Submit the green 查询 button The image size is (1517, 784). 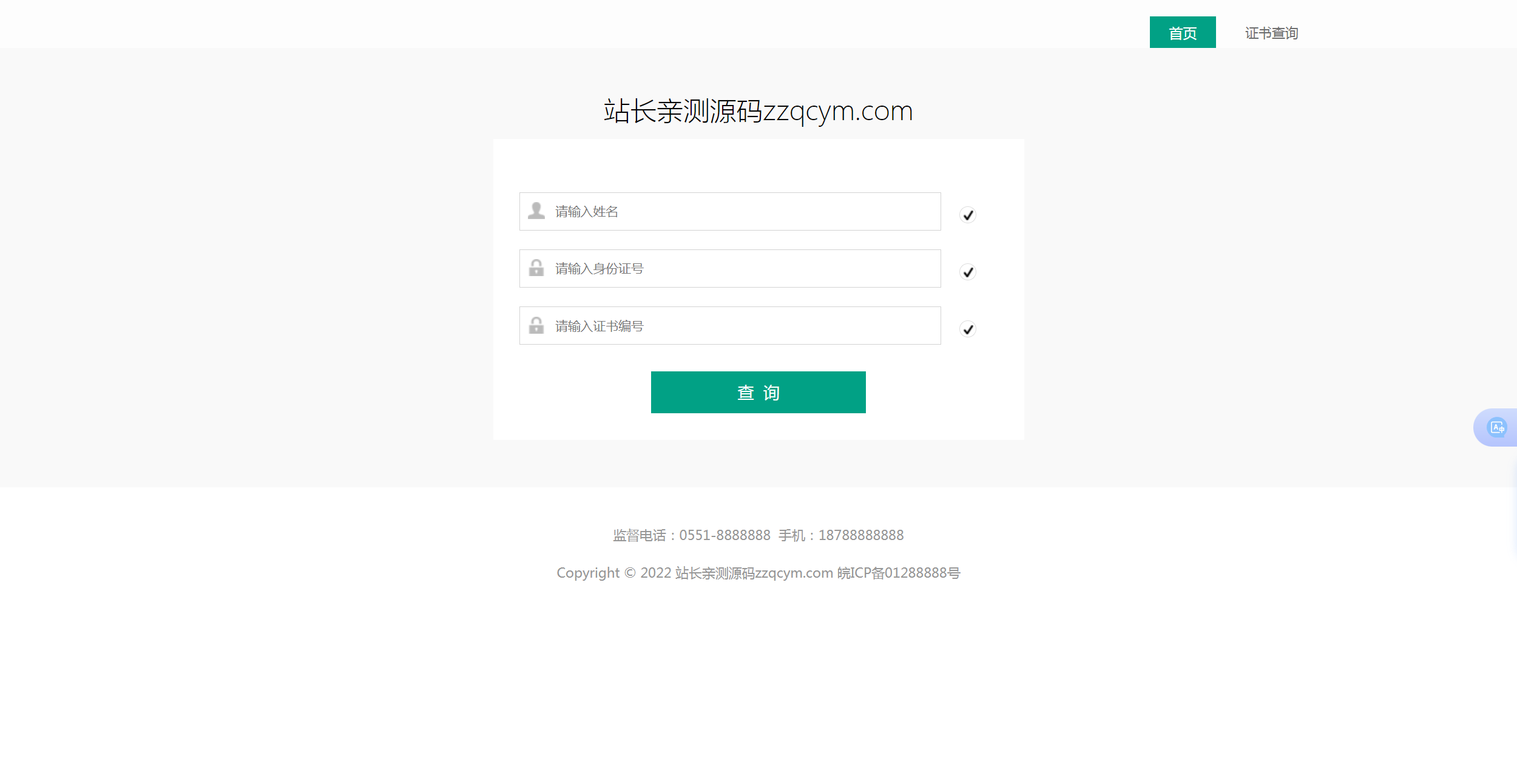click(758, 392)
